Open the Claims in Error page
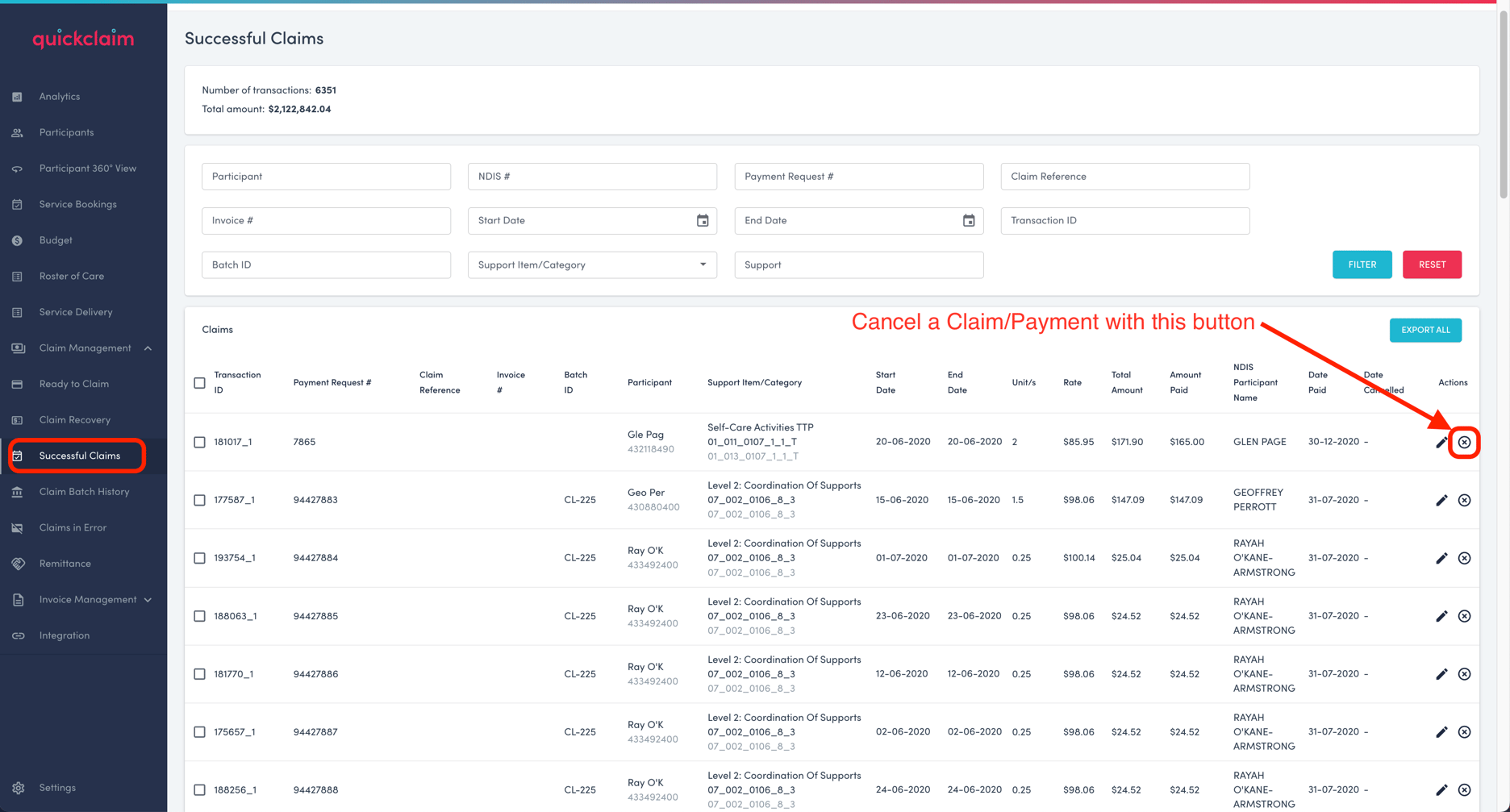 point(73,527)
